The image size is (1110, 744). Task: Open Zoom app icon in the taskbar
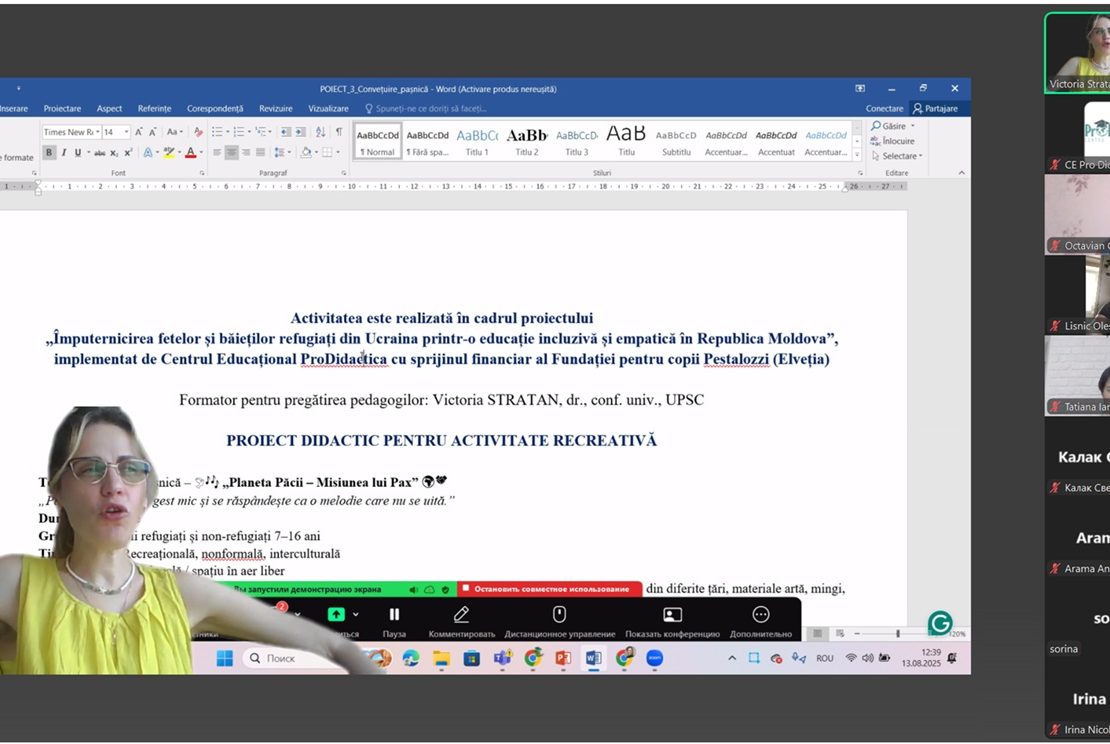click(x=655, y=658)
